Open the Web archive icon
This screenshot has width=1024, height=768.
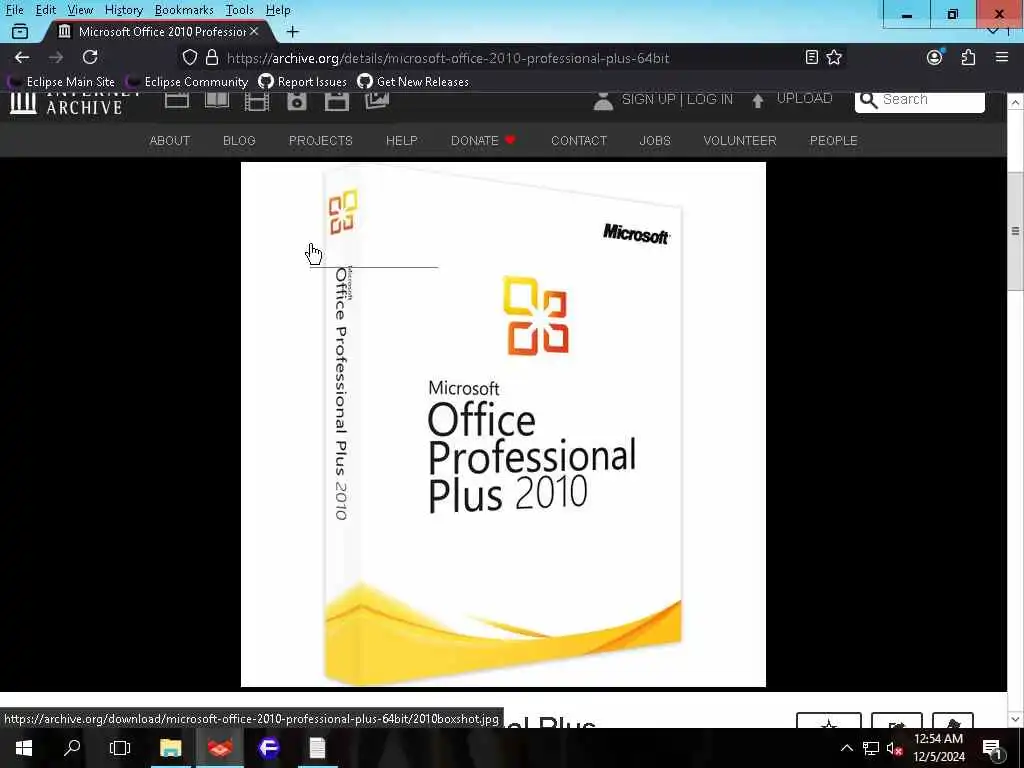[177, 101]
